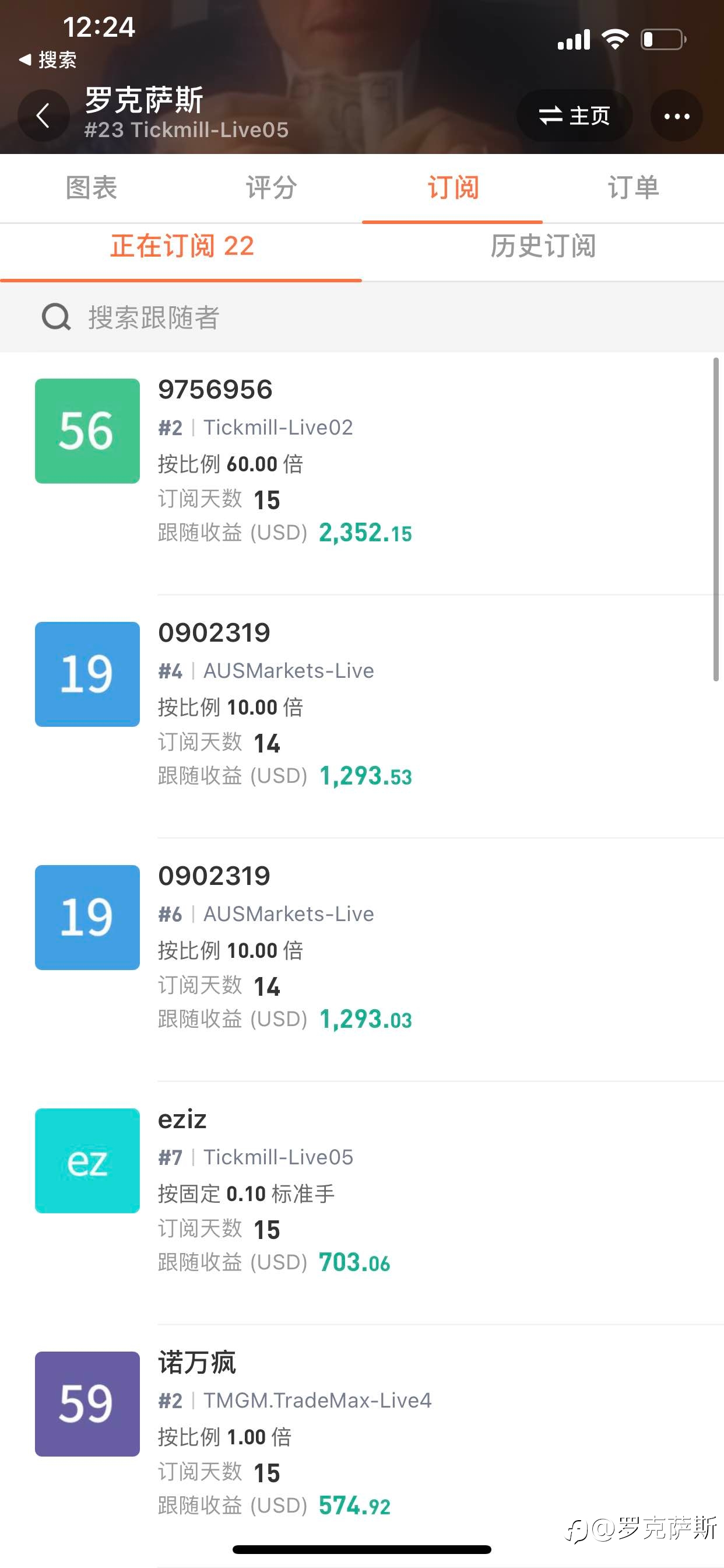
Task: Tap the magnifier search icon
Action: coord(56,317)
